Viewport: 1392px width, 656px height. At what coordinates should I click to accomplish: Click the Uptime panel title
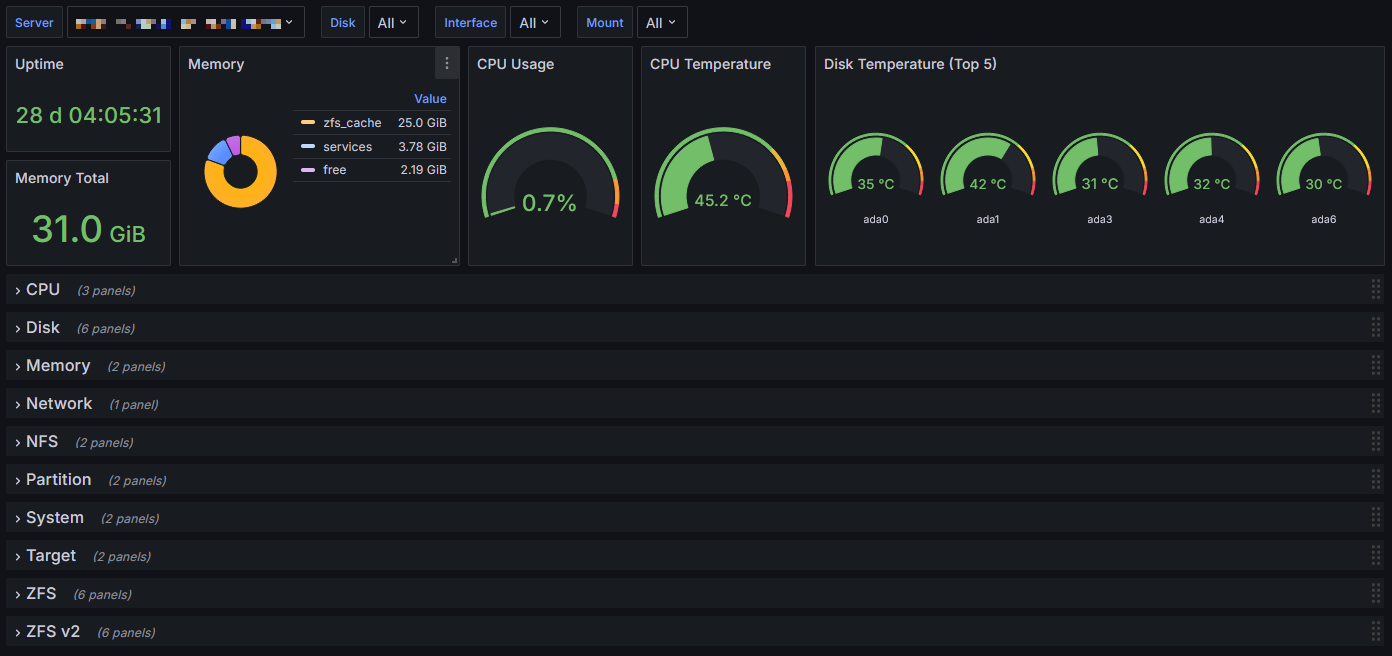(x=39, y=64)
